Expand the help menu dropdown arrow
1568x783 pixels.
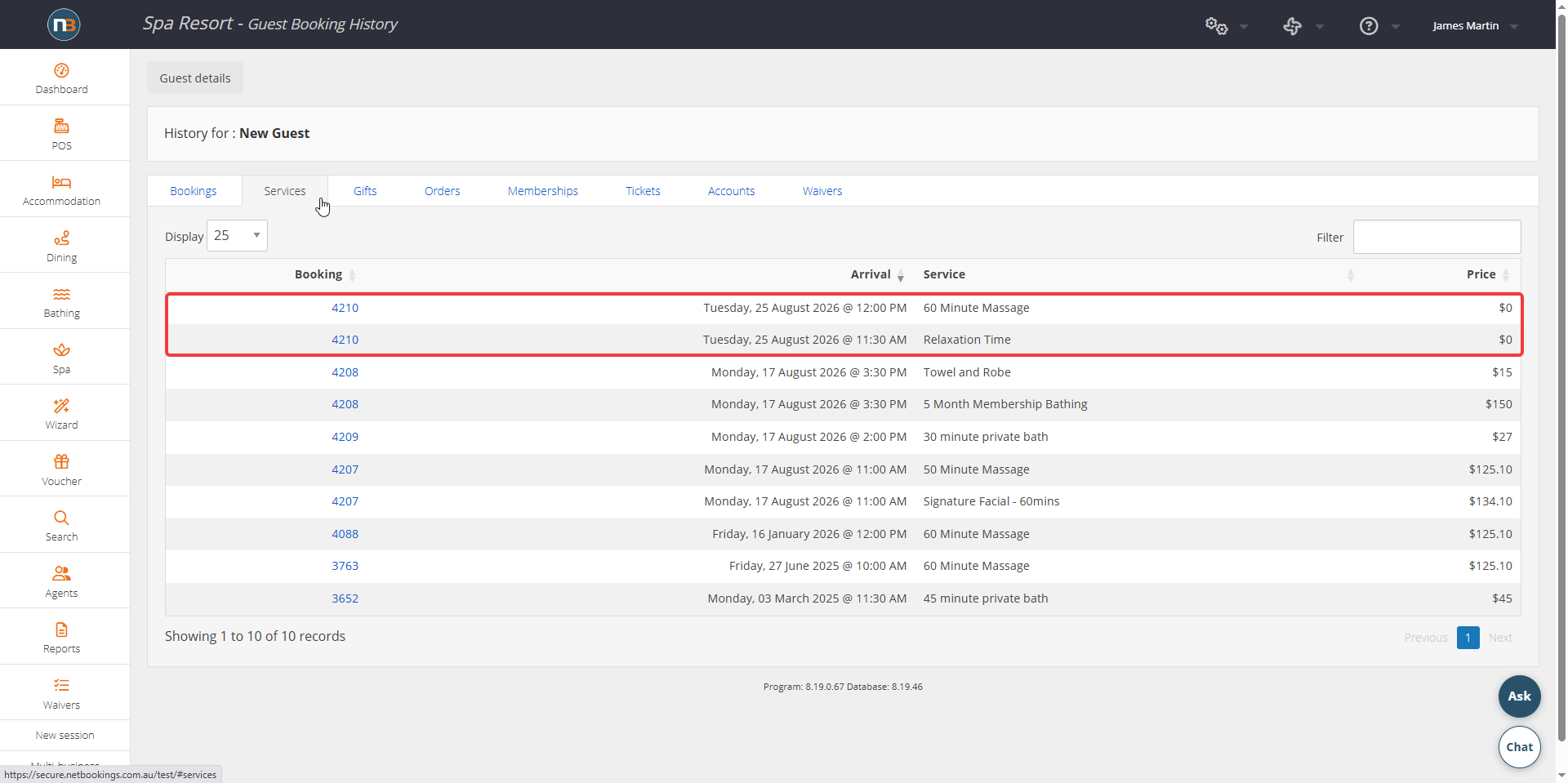coord(1396,27)
